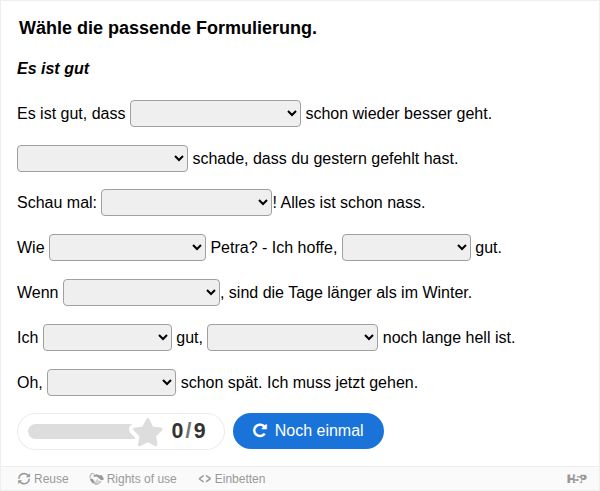Image resolution: width=600 pixels, height=491 pixels.
Task: Click the H5P logo icon
Action: click(576, 478)
